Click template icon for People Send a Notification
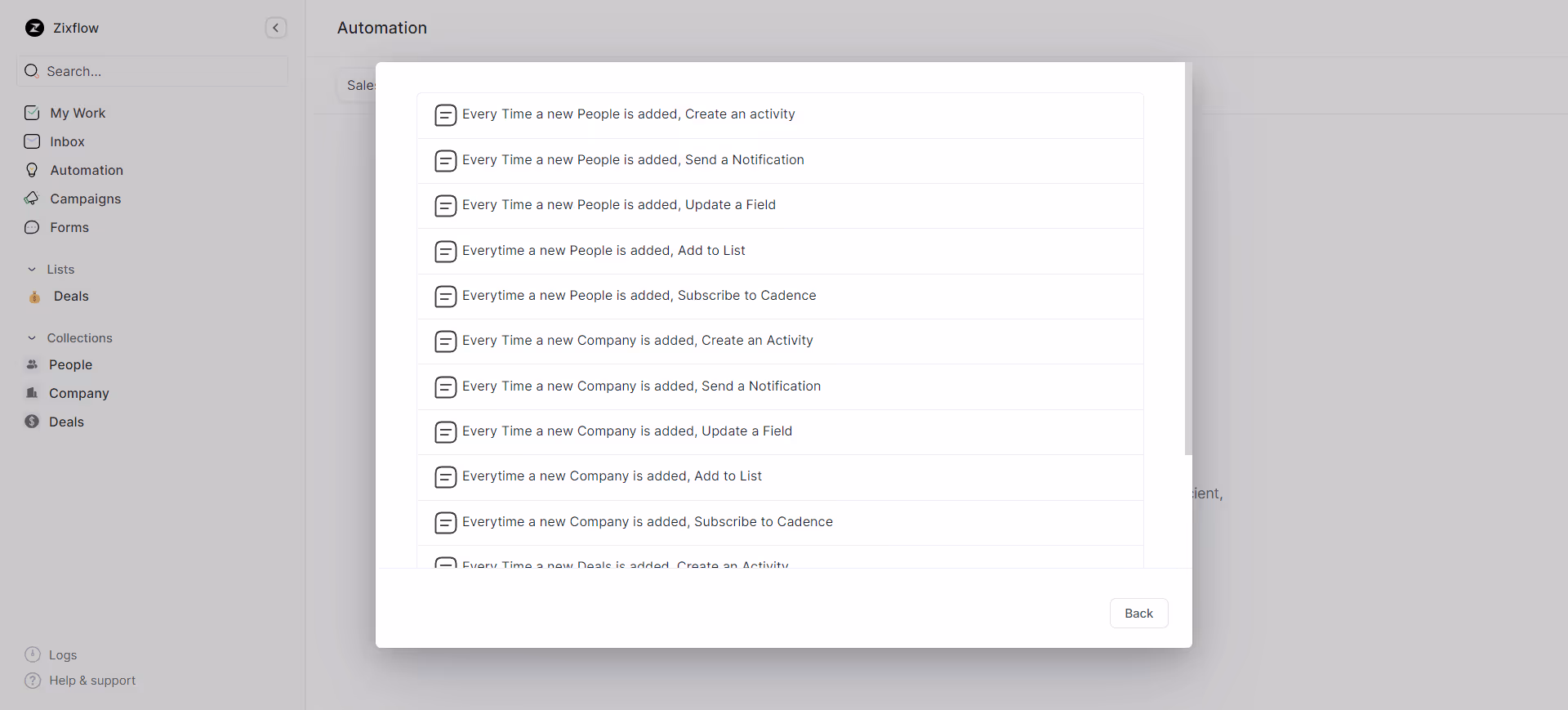This screenshot has width=1568, height=710. (x=445, y=161)
